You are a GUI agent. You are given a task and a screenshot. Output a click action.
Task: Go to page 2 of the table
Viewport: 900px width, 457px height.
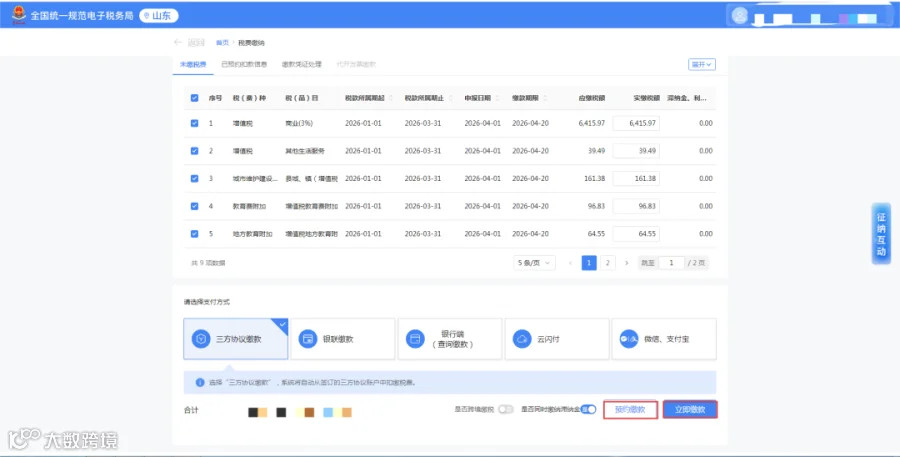[x=607, y=263]
